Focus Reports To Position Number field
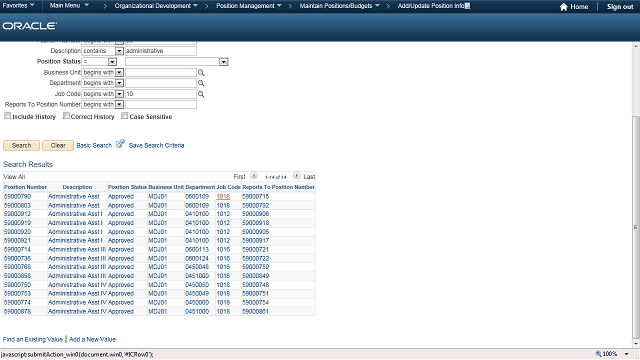 [161, 104]
